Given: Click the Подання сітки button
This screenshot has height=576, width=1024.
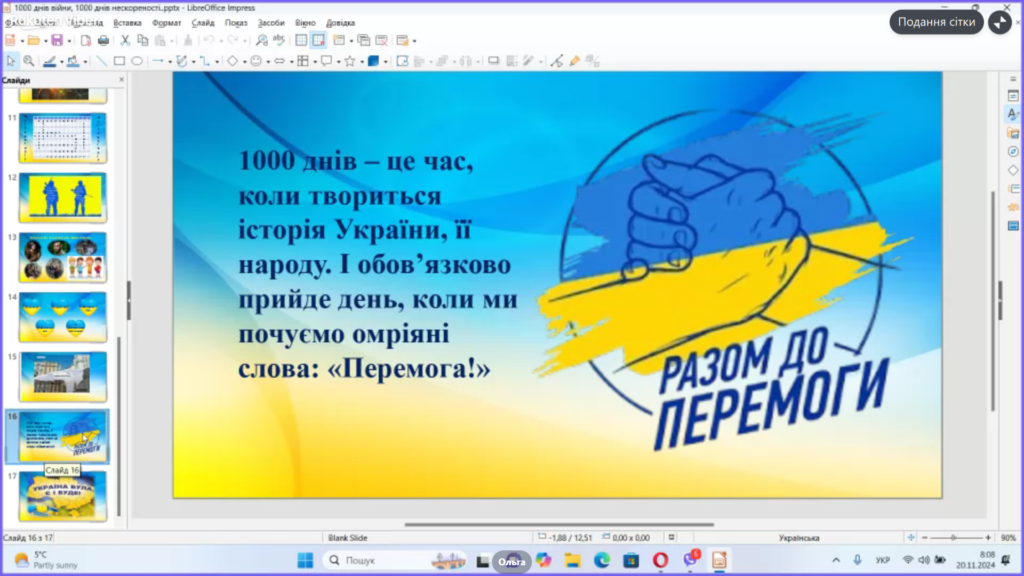Looking at the screenshot, I should (x=937, y=22).
